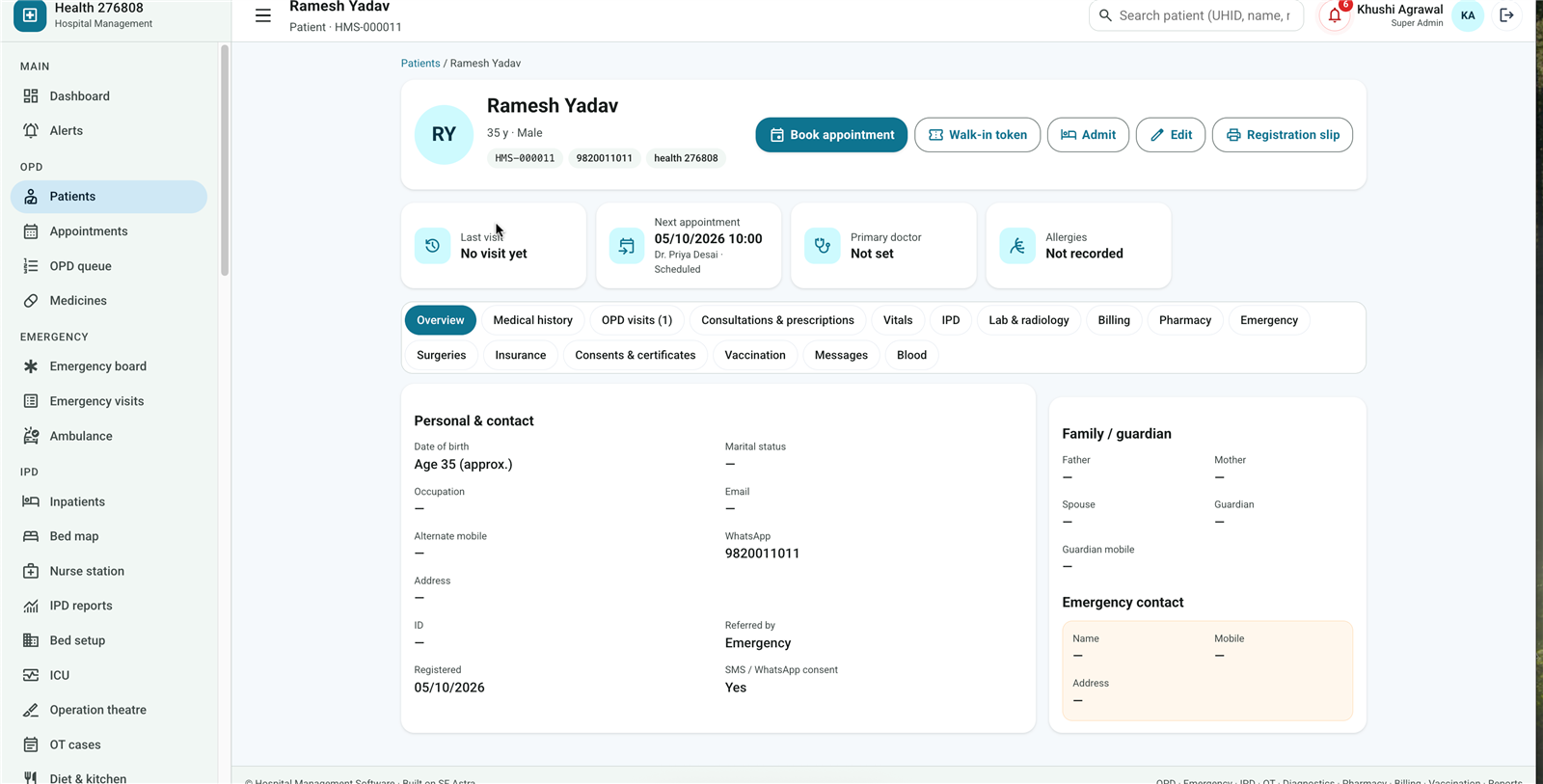
Task: Click the Emergency board asterisk icon
Action: pos(31,366)
